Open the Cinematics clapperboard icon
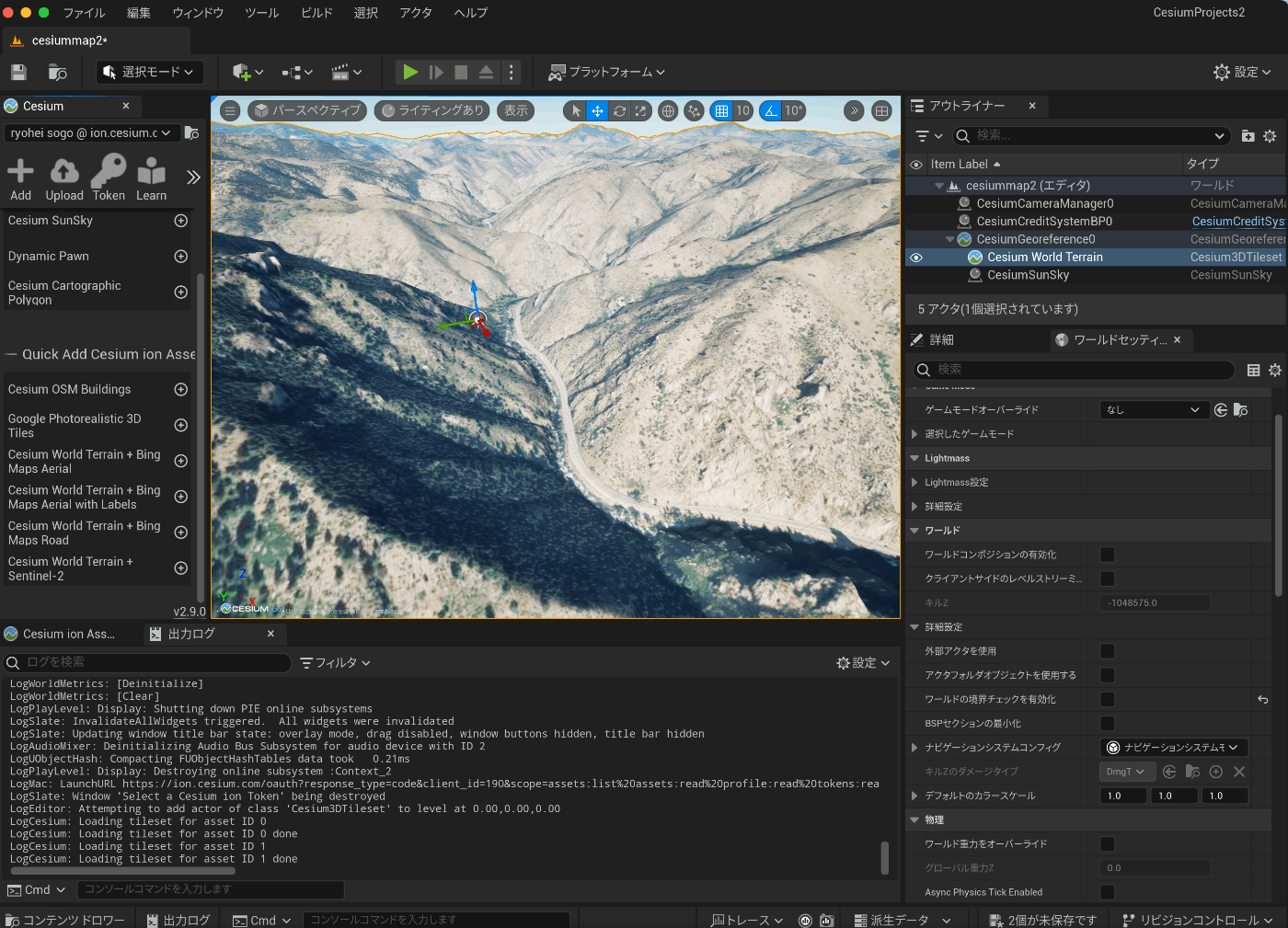Image resolution: width=1288 pixels, height=928 pixels. tap(347, 72)
